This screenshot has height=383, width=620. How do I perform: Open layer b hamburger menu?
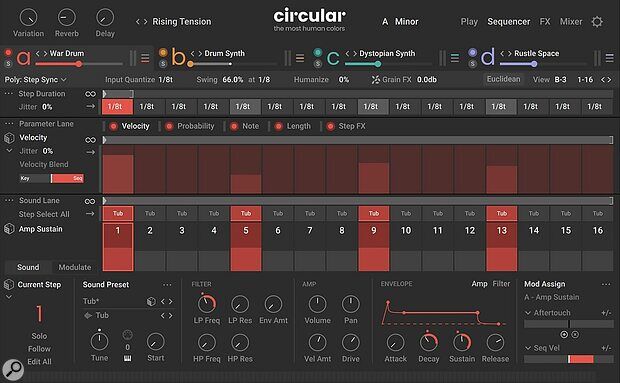click(300, 58)
